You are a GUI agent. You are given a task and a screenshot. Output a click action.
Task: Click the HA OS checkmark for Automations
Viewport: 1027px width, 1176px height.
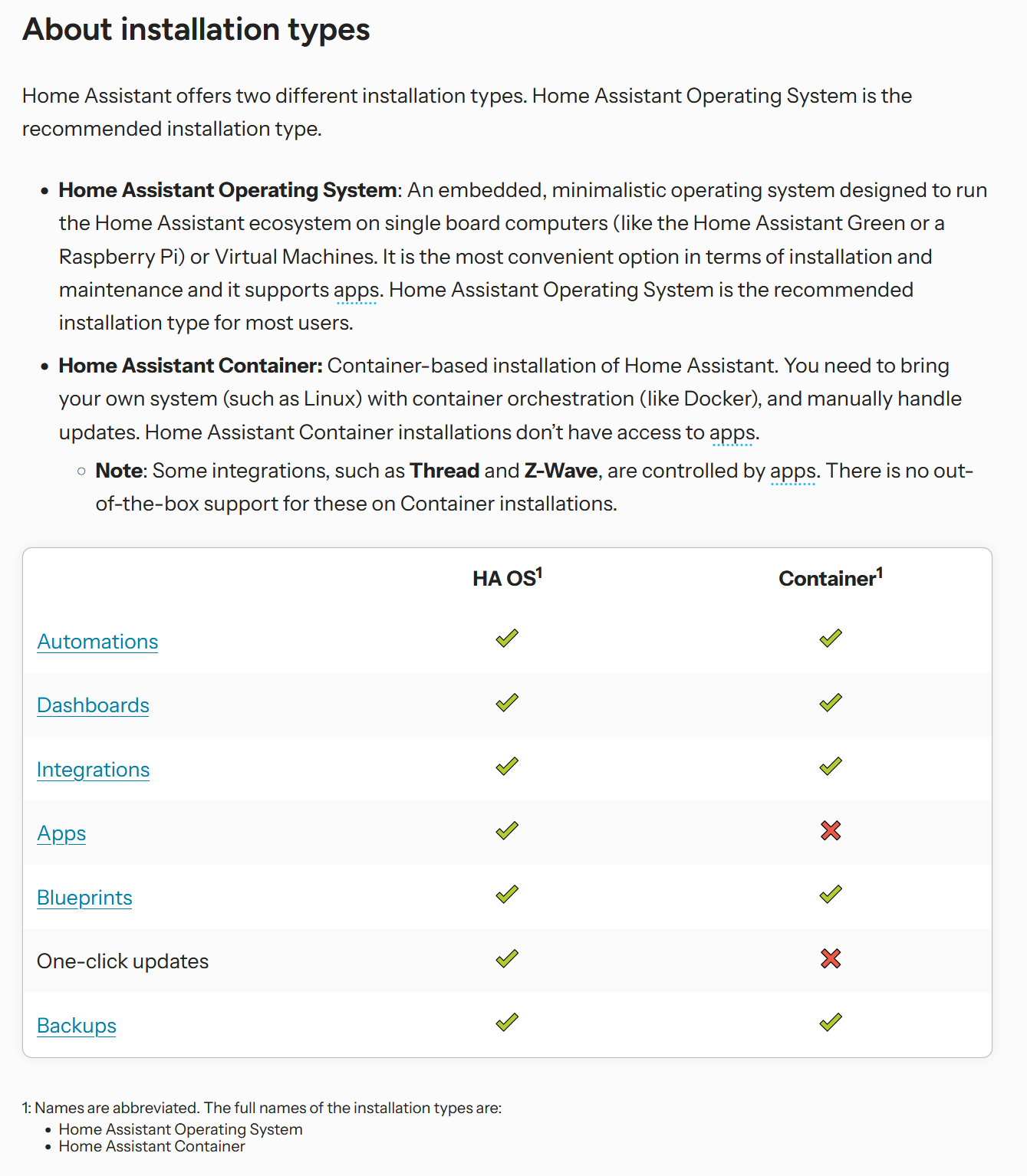507,638
